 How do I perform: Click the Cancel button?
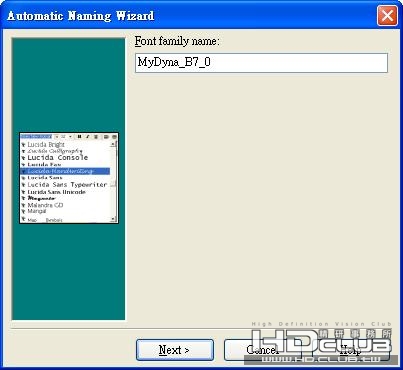pyautogui.click(x=263, y=350)
